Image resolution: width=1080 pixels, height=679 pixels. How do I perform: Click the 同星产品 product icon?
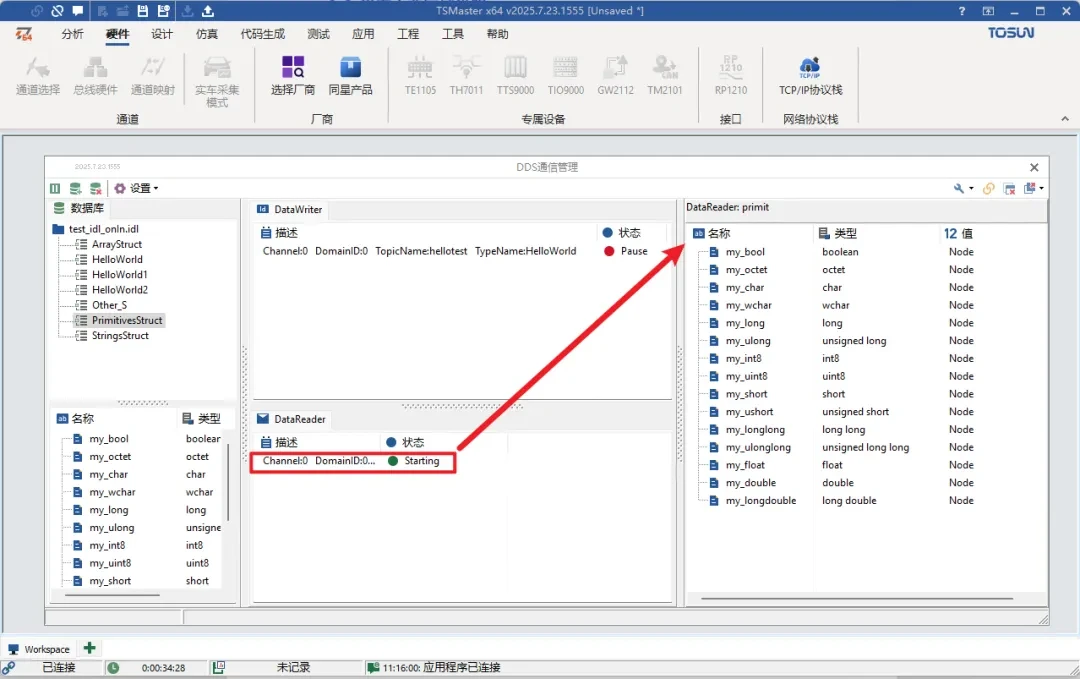click(x=350, y=74)
